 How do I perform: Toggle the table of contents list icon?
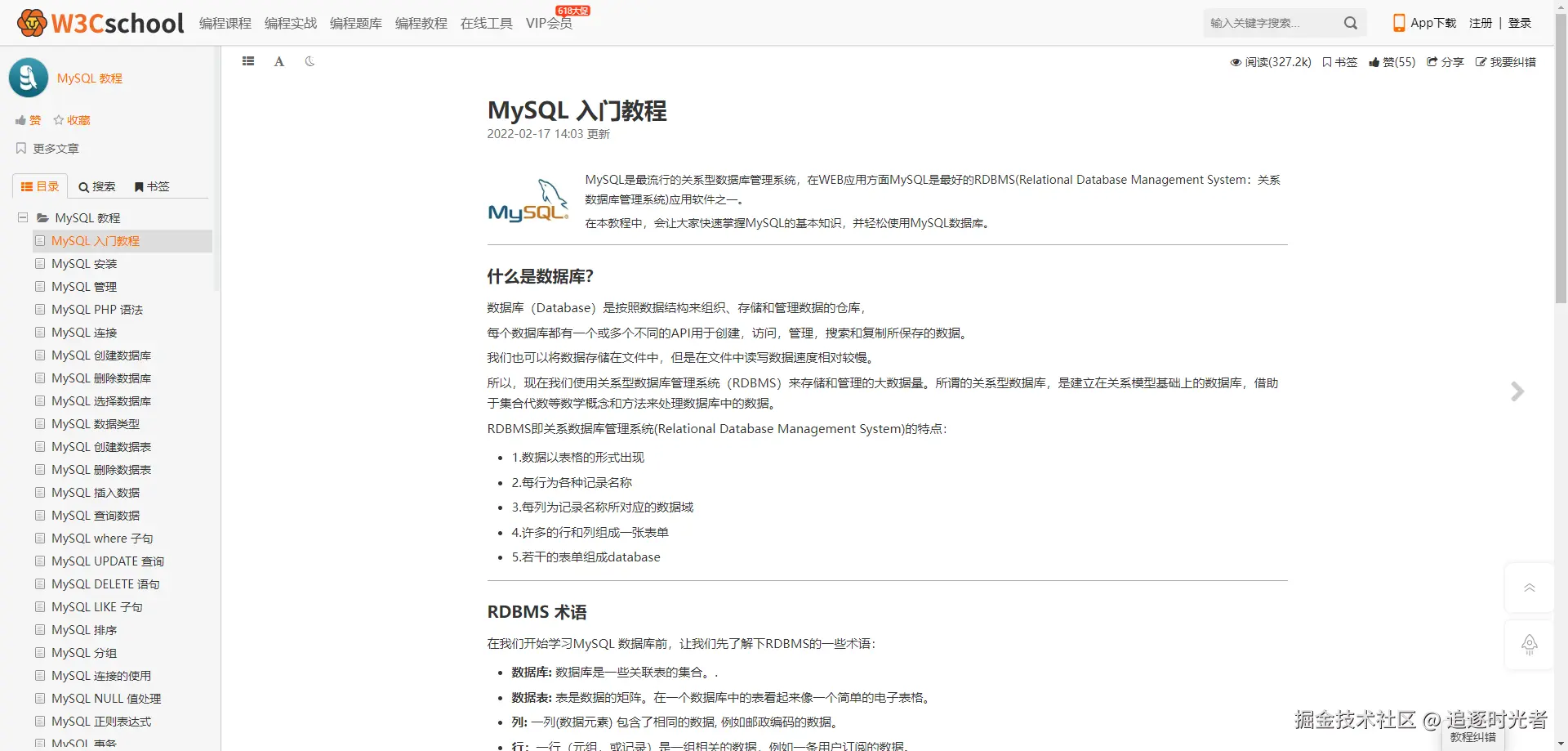tap(248, 61)
